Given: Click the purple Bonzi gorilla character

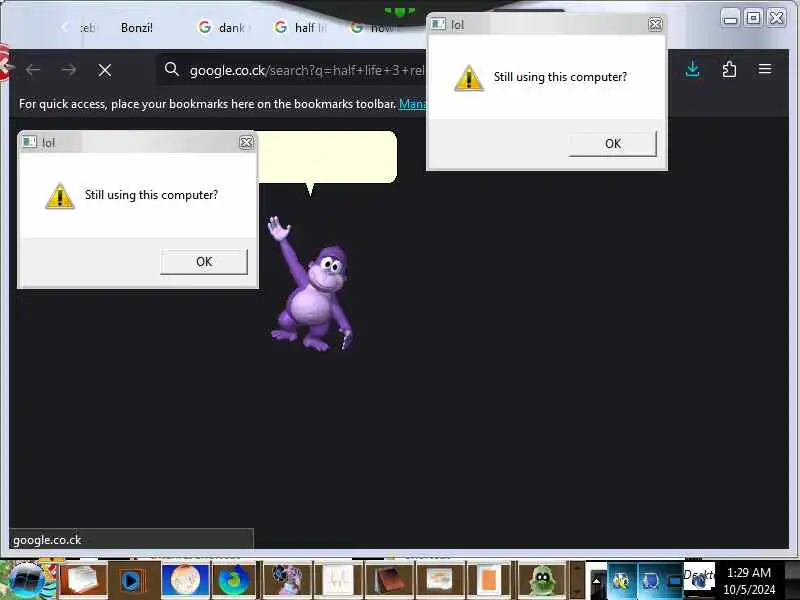Looking at the screenshot, I should pyautogui.click(x=311, y=286).
